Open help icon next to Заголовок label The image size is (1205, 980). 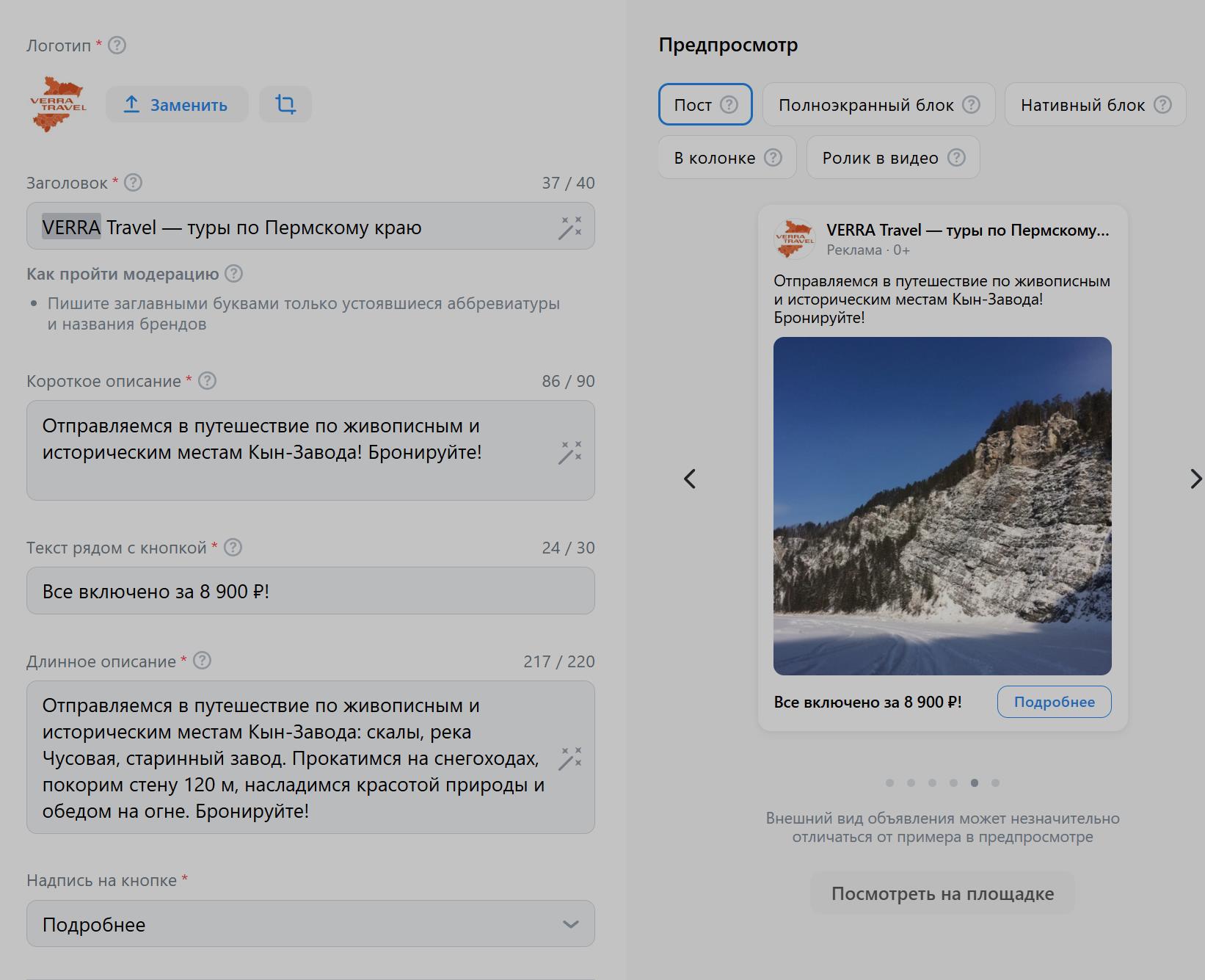133,183
